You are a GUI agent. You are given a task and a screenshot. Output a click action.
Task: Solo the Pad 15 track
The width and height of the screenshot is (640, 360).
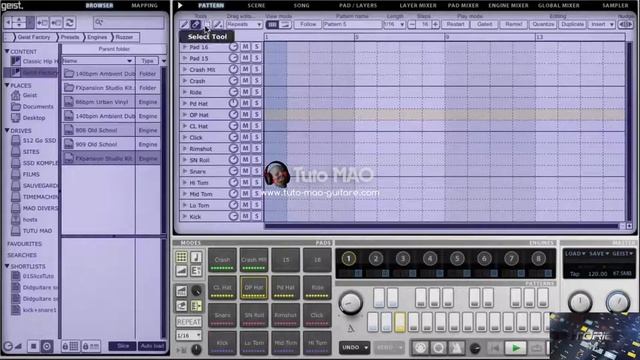pos(257,58)
